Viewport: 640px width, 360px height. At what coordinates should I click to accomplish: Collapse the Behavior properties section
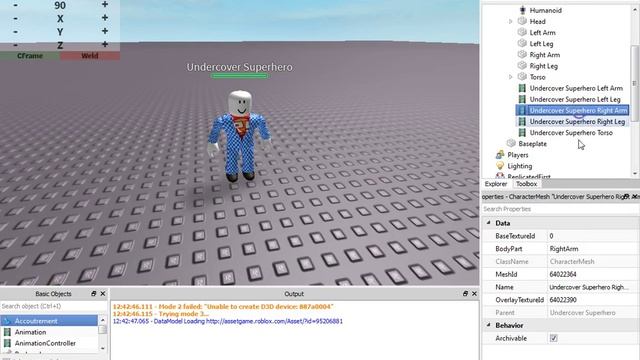[x=489, y=325]
